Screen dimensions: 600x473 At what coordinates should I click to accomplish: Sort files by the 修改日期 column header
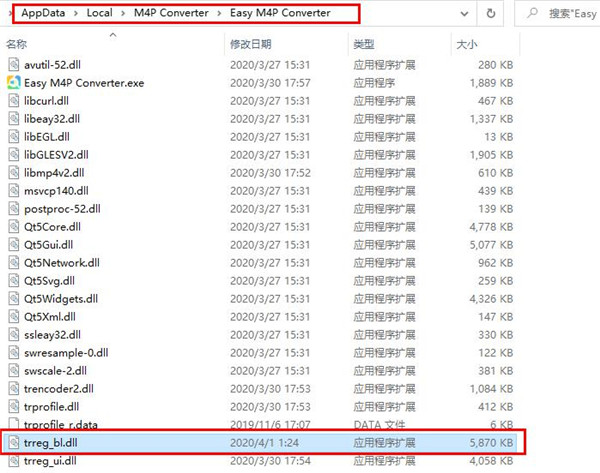coord(251,44)
